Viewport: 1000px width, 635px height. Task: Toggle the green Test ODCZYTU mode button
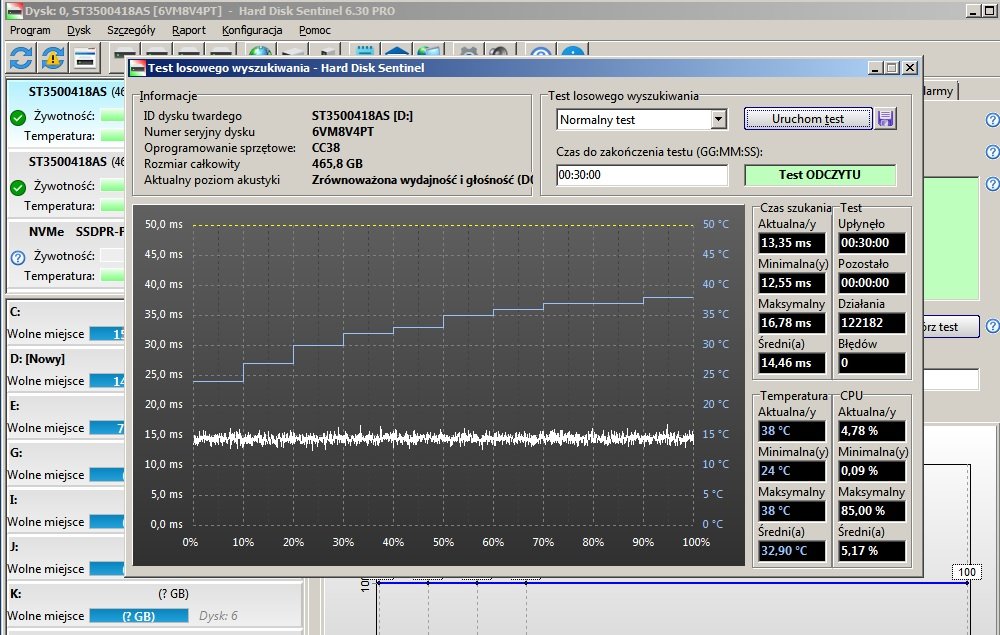(819, 175)
